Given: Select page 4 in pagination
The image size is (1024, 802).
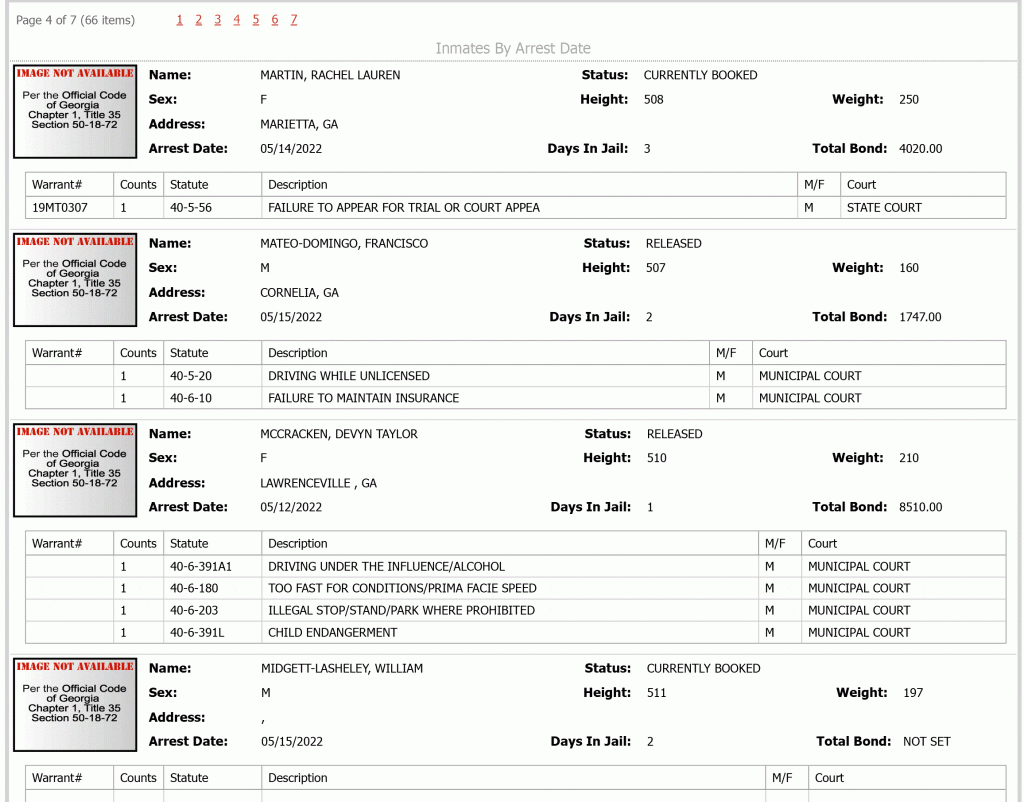Looking at the screenshot, I should click(x=236, y=20).
